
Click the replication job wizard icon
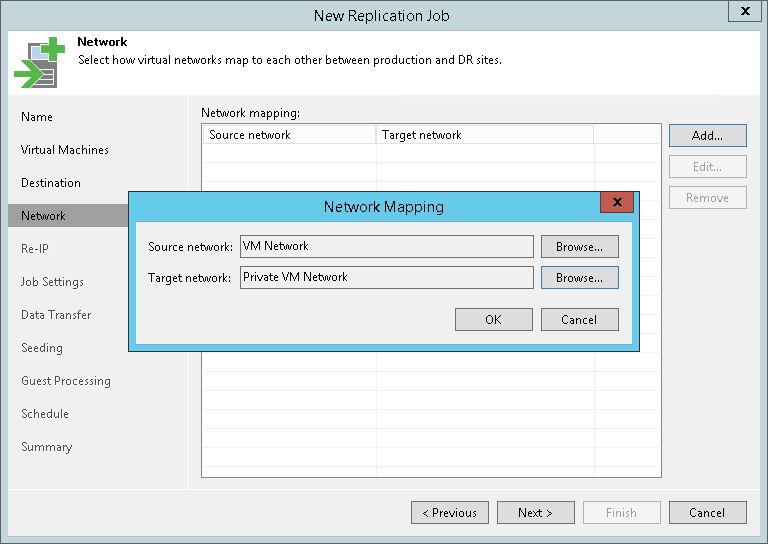point(38,62)
